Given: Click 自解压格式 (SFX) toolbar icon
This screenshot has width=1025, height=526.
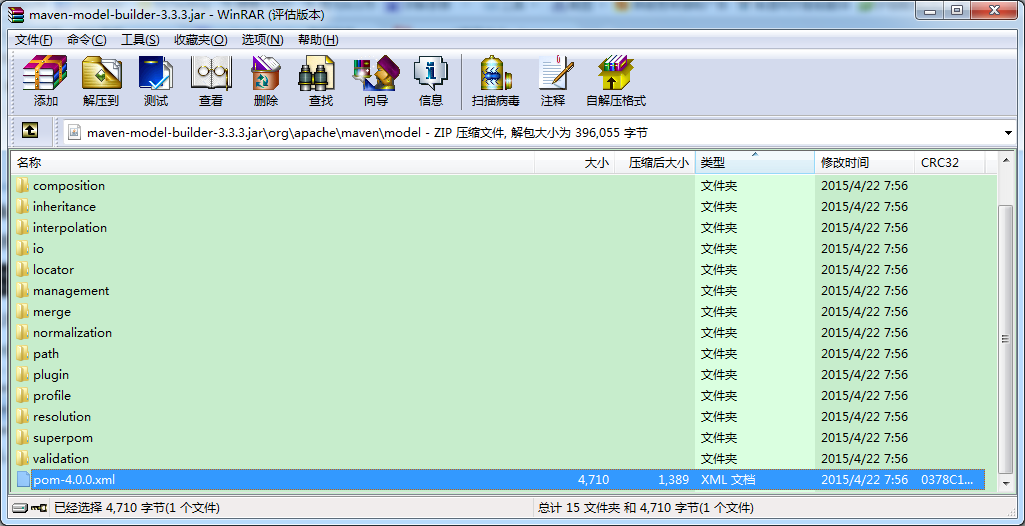Looking at the screenshot, I should point(616,82).
